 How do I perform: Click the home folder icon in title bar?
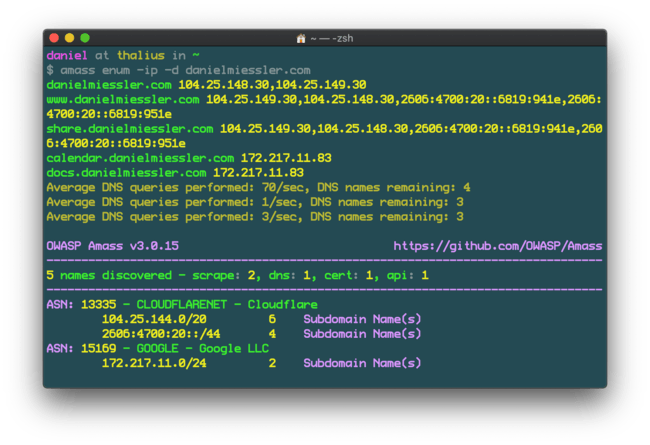tap(301, 39)
